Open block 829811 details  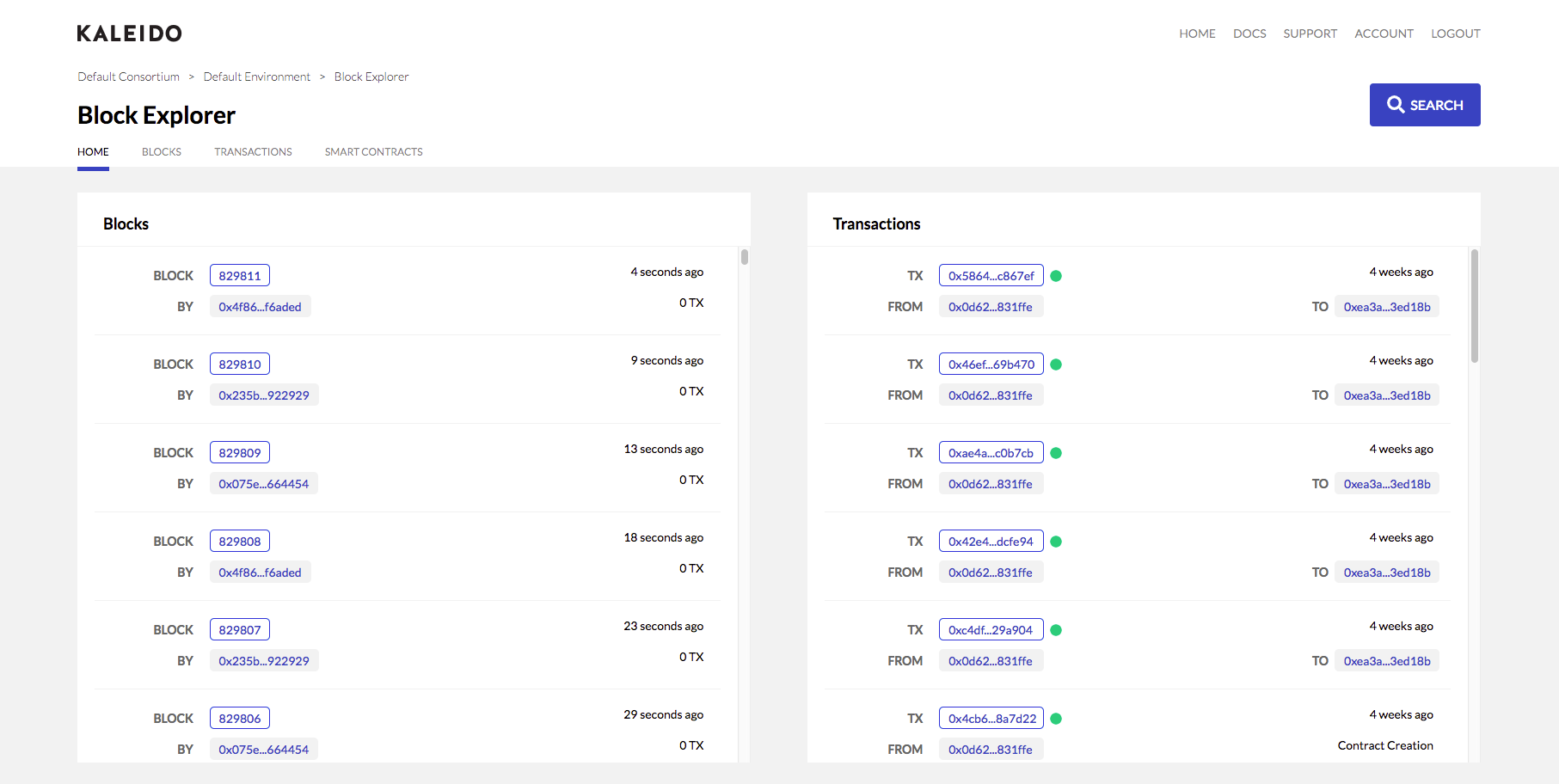coord(240,276)
